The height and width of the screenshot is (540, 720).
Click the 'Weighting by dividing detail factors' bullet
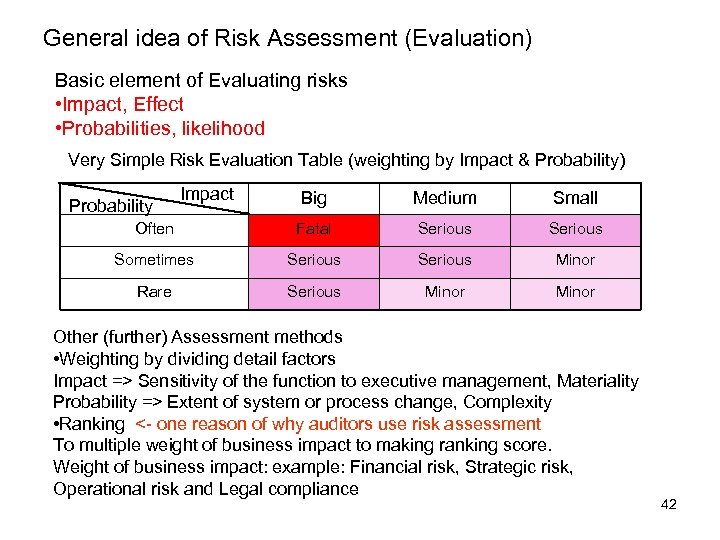point(194,358)
